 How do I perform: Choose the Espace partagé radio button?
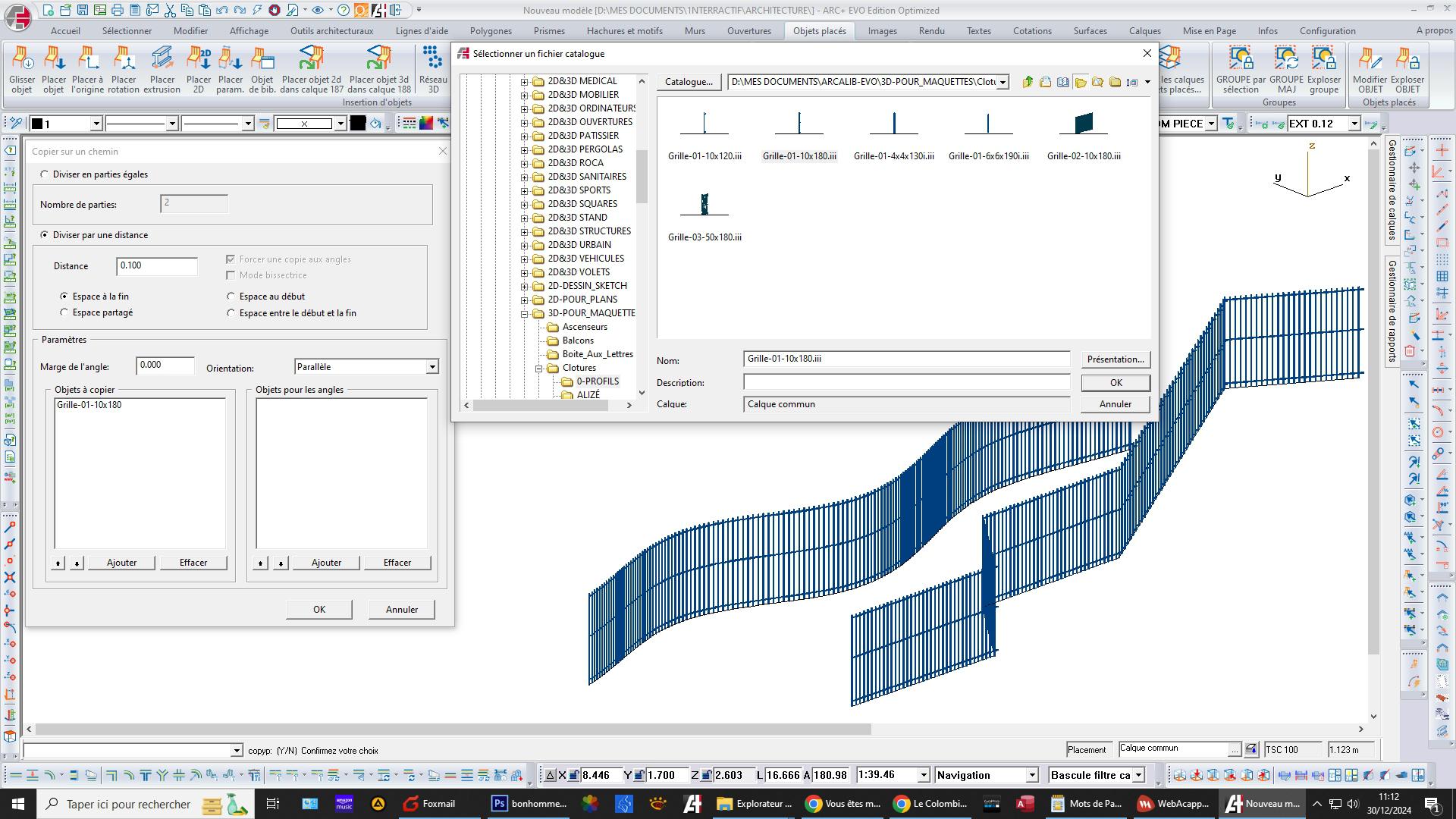click(64, 312)
